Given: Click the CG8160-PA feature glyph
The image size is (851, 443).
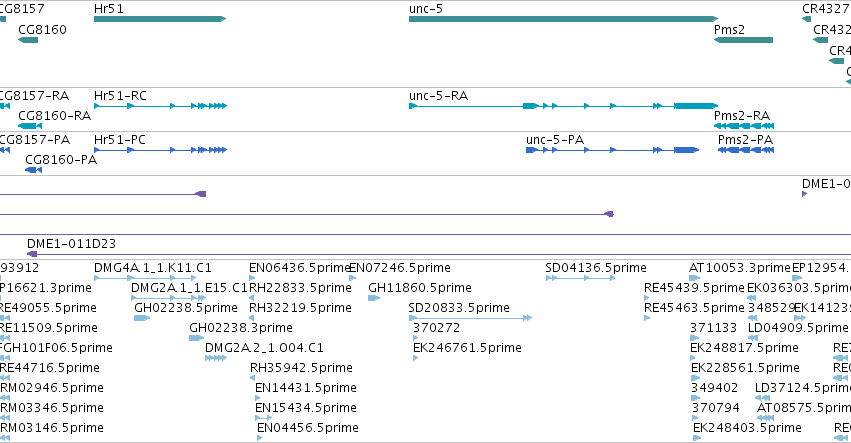Looking at the screenshot, I should 33,170.
